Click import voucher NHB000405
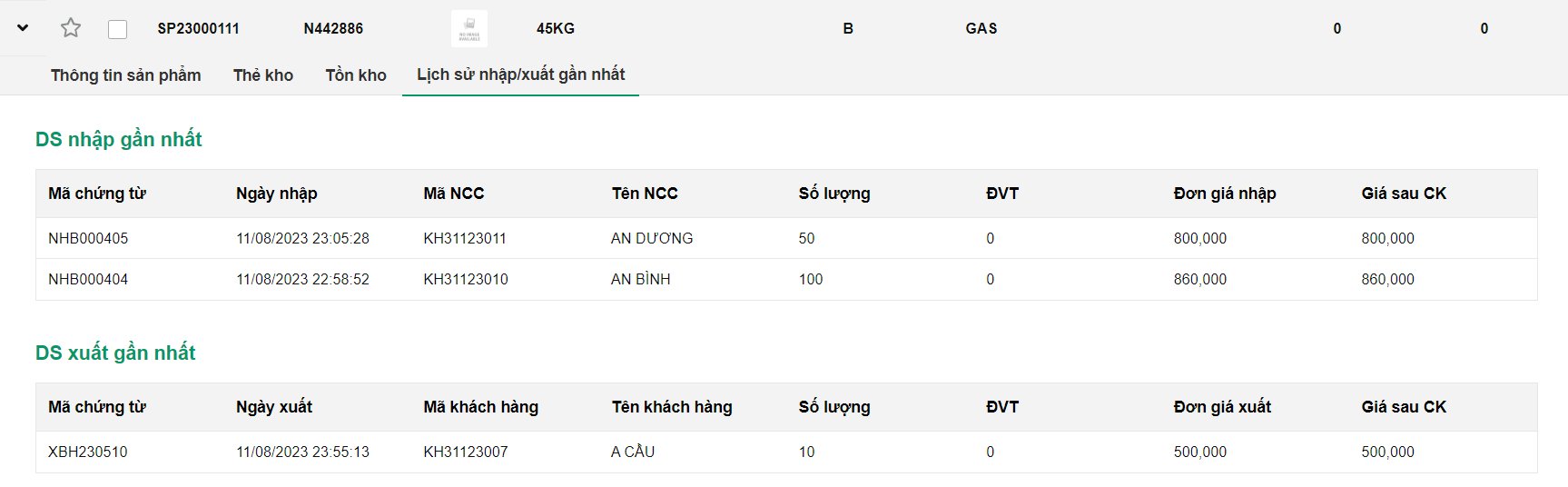The height and width of the screenshot is (487, 1568). coord(88,238)
